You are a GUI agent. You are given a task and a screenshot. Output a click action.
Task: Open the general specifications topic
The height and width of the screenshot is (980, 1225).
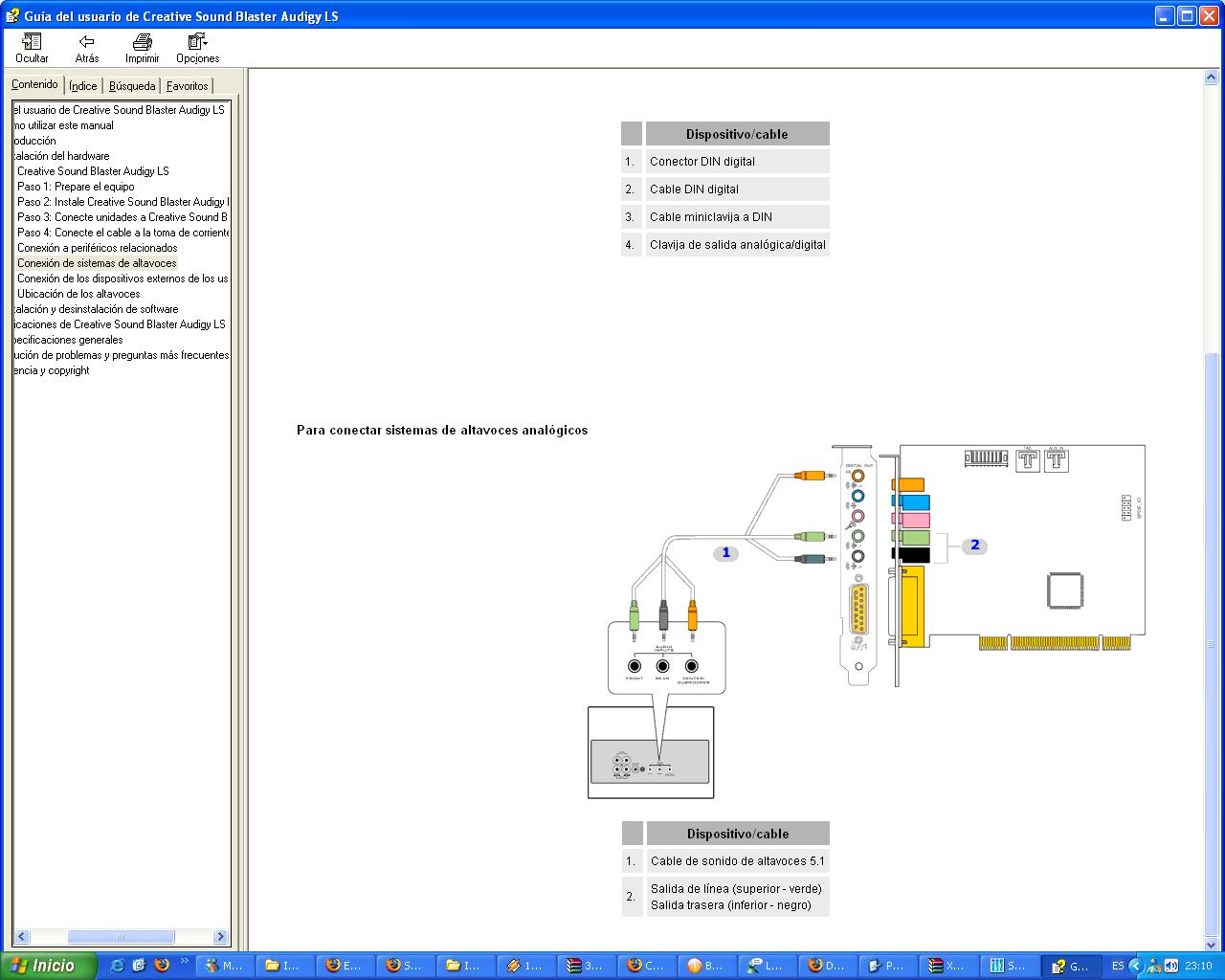[x=68, y=340]
